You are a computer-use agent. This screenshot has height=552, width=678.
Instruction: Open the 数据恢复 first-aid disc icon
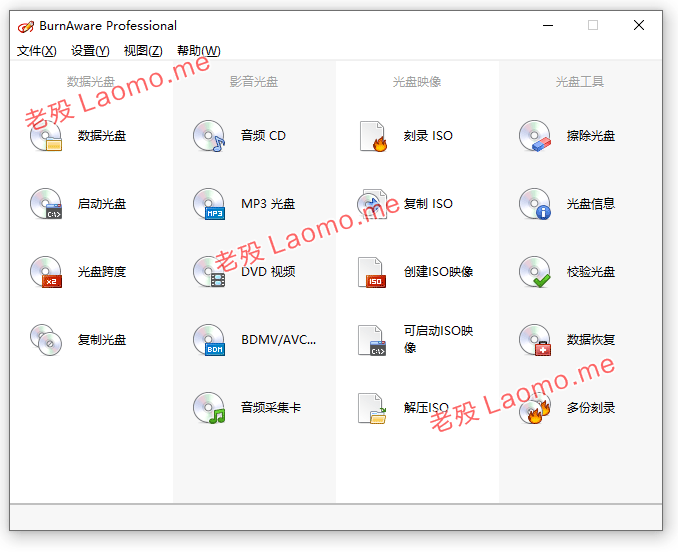click(535, 340)
